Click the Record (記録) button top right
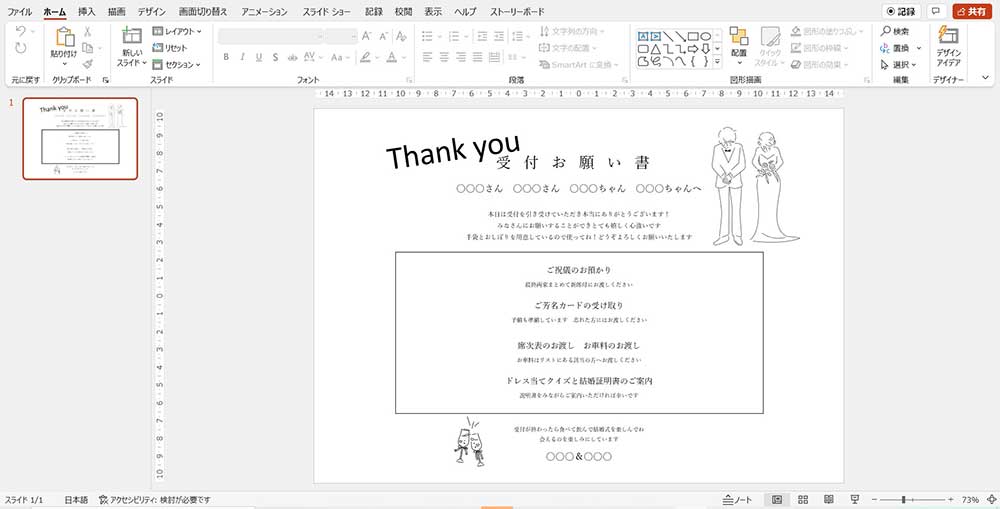The width and height of the screenshot is (1000, 509). (901, 11)
